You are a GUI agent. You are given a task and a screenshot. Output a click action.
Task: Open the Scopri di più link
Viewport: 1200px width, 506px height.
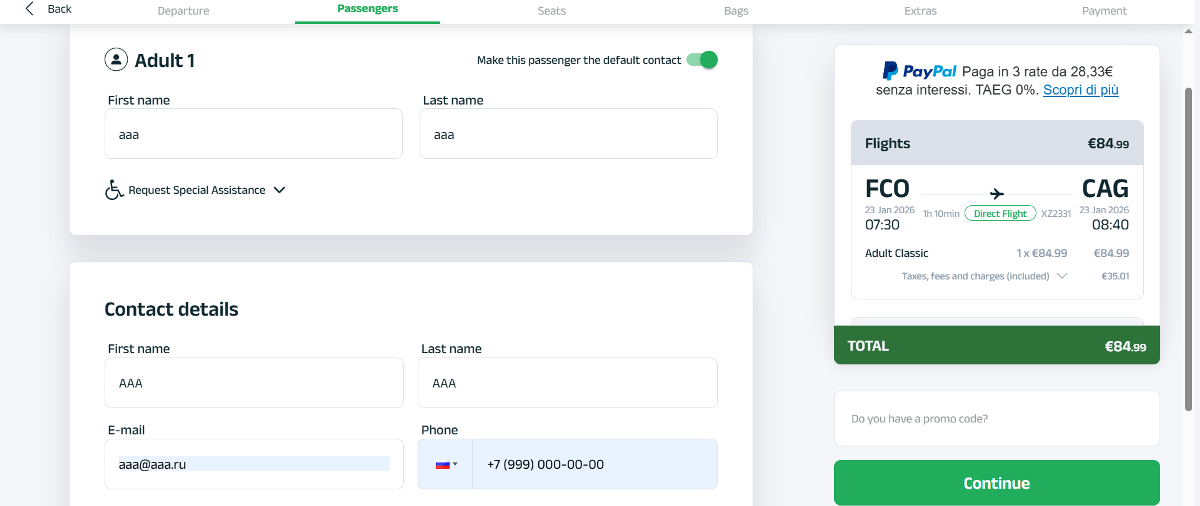[x=1081, y=90]
